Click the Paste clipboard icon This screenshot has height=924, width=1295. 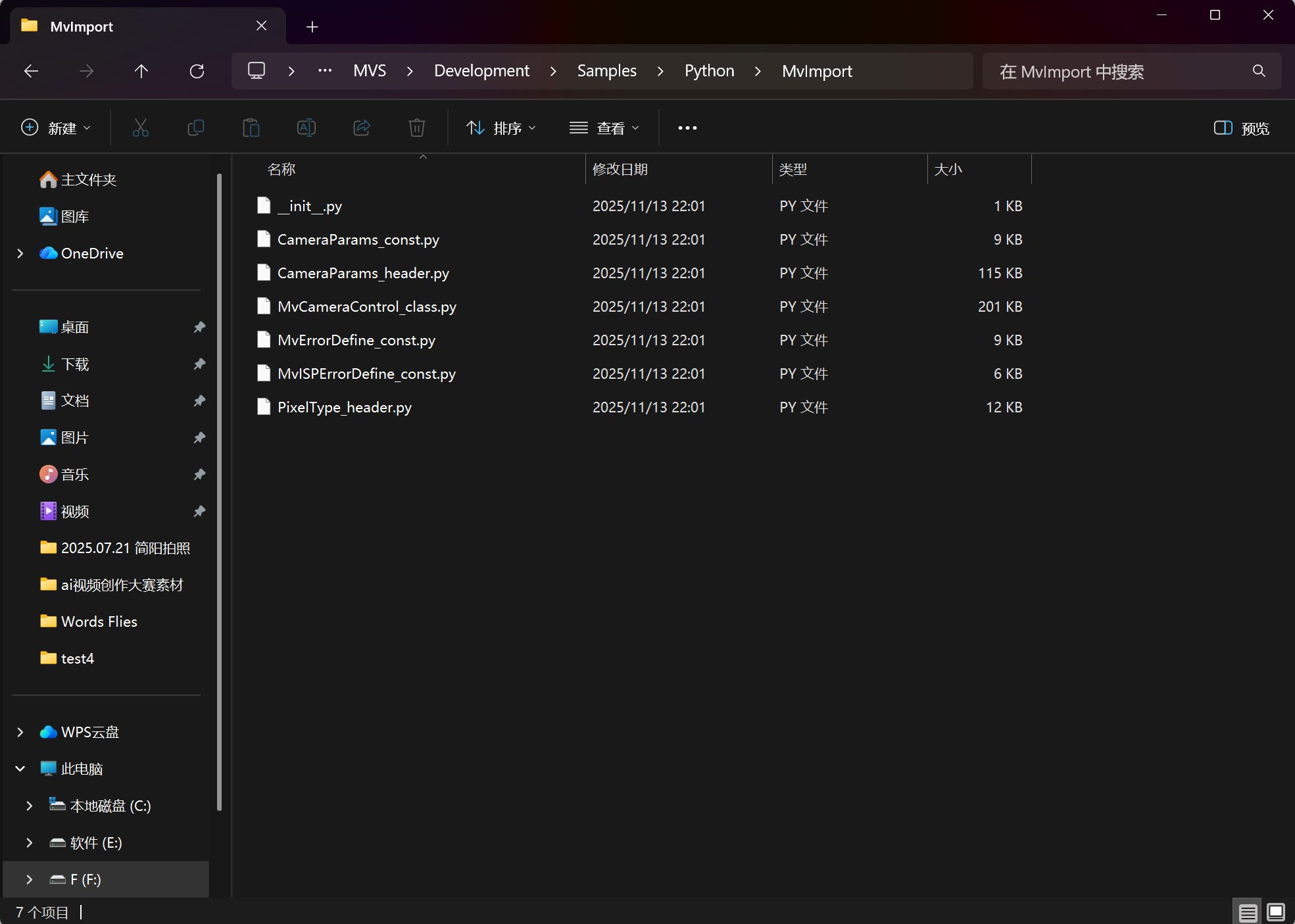point(251,128)
